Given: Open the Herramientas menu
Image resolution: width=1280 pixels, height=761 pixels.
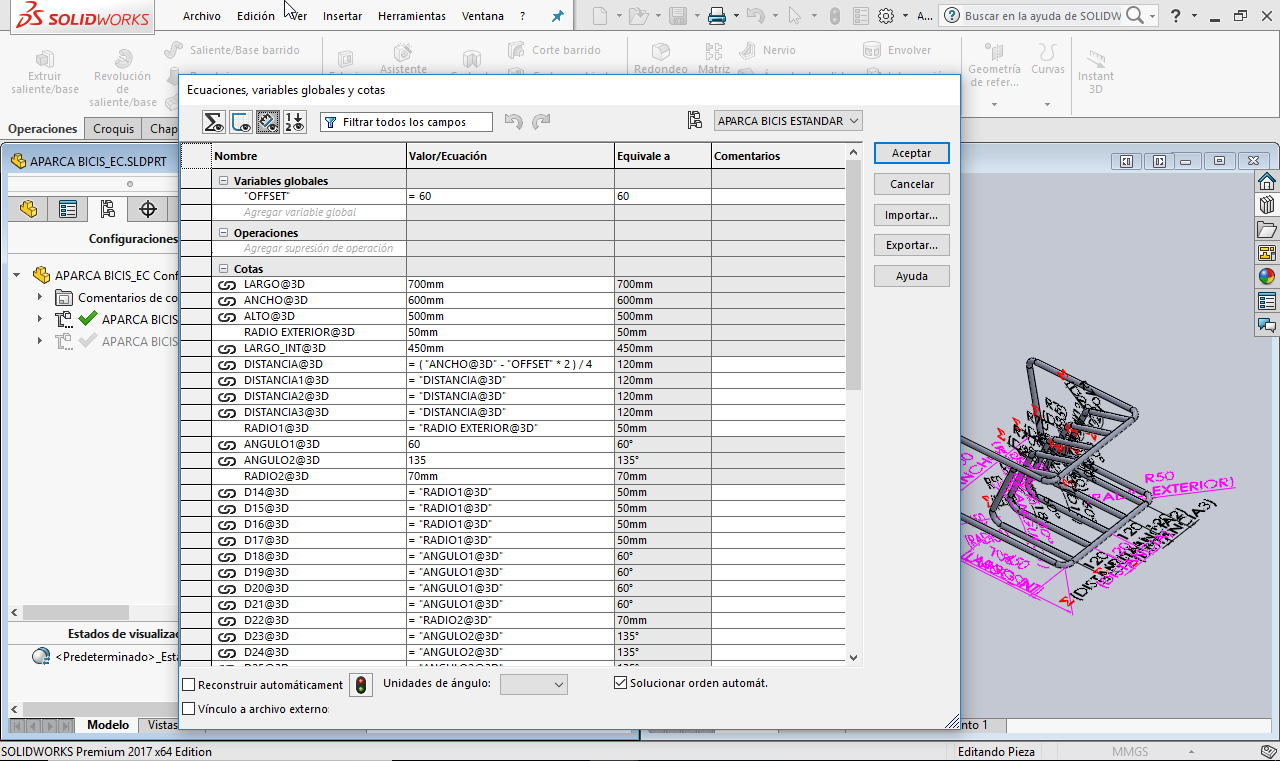Looking at the screenshot, I should click(411, 16).
